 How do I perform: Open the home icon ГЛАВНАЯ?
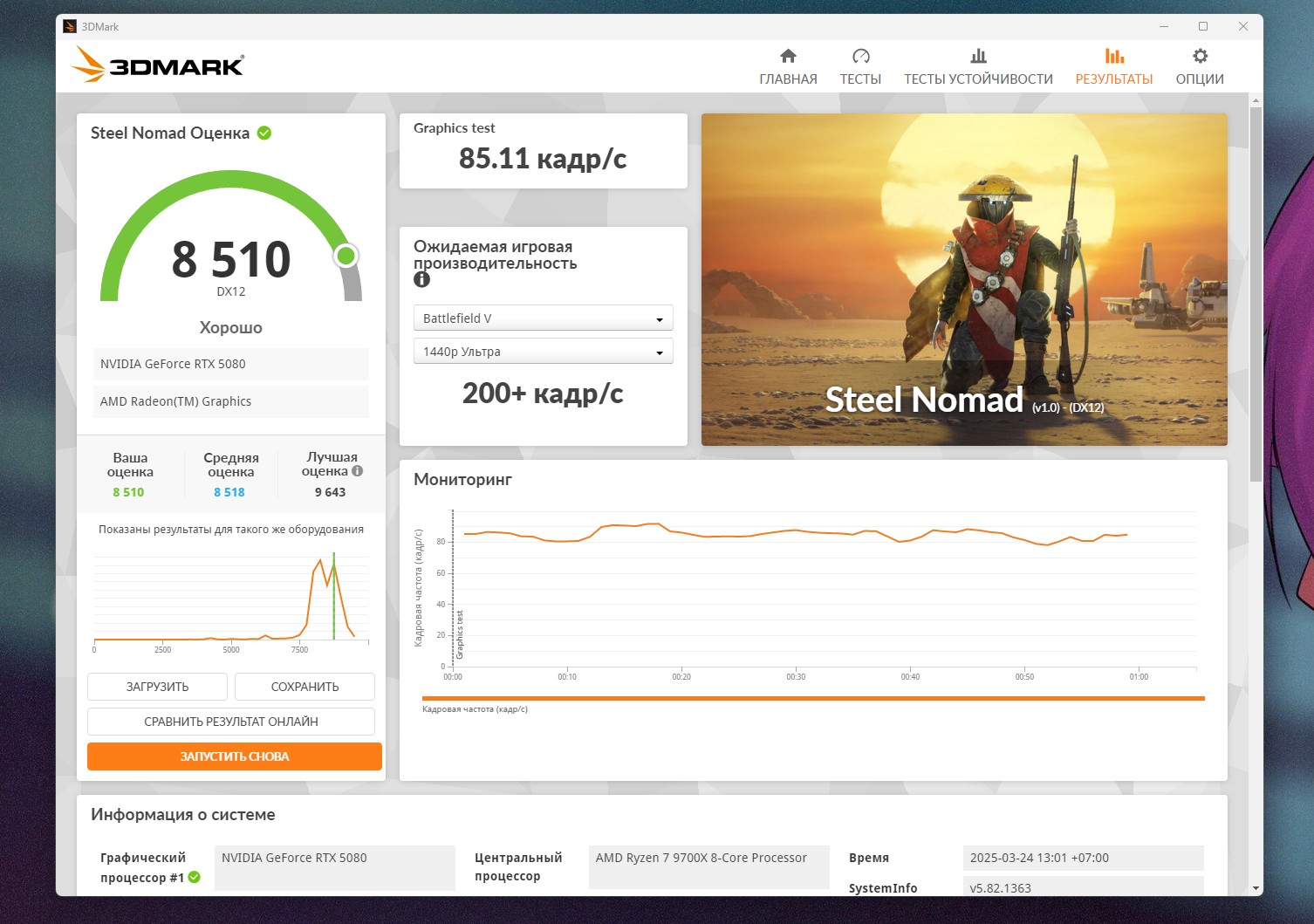(788, 57)
